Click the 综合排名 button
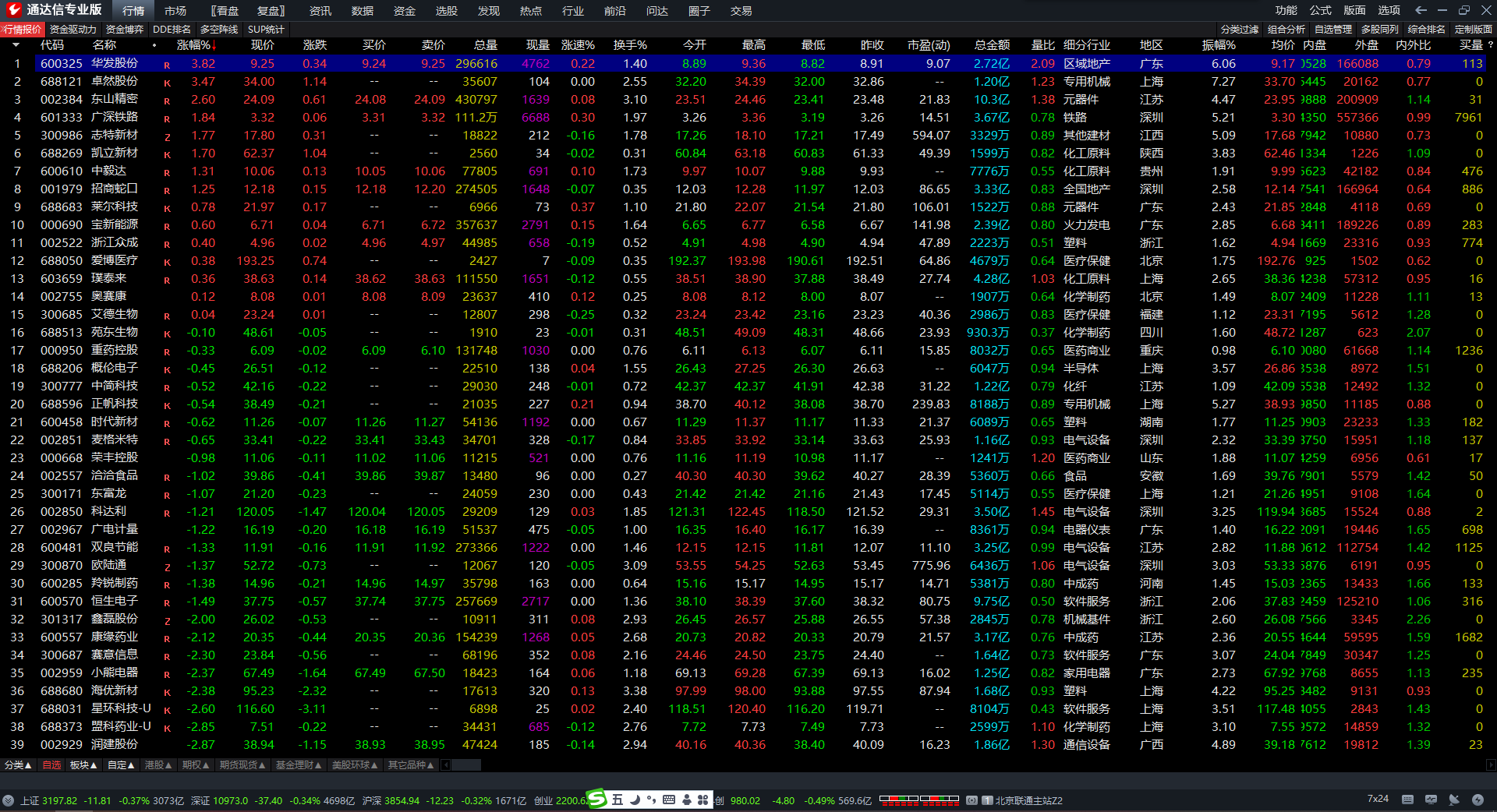 [x=1427, y=29]
